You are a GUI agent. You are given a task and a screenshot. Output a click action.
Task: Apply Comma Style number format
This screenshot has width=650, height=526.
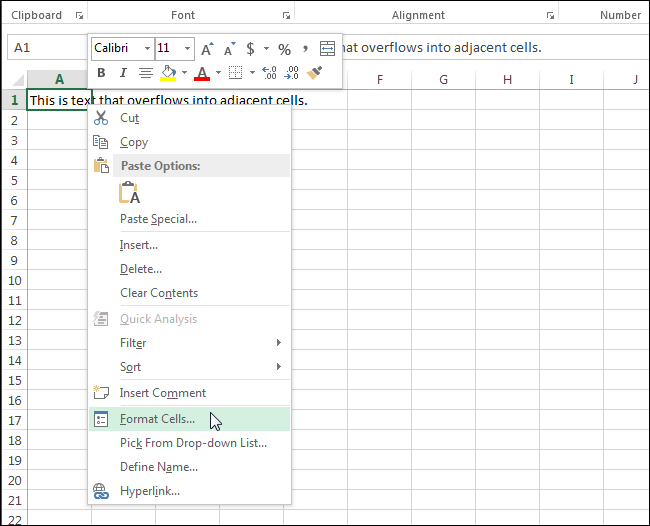(x=305, y=47)
